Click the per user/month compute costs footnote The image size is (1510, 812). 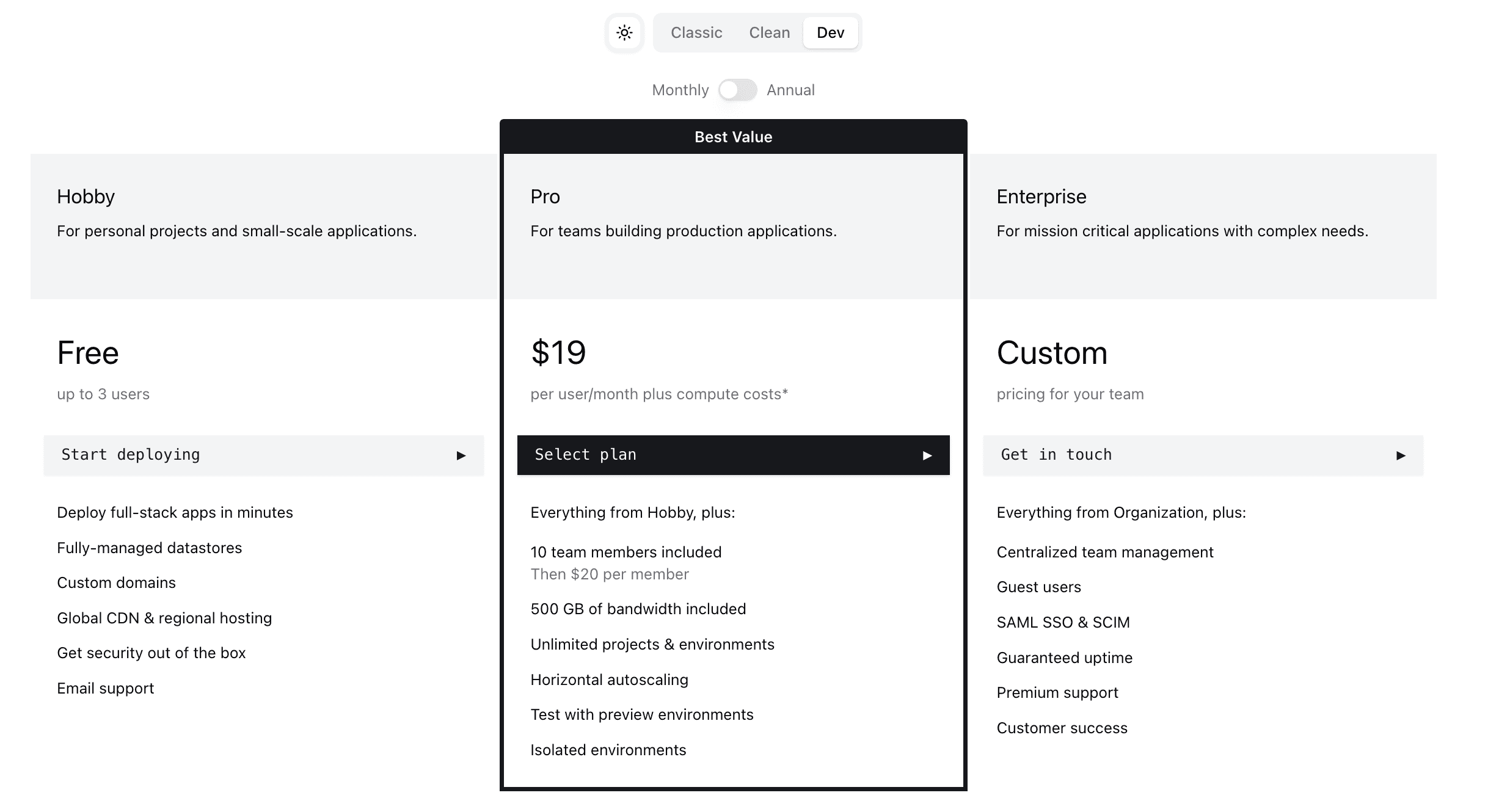point(658,394)
